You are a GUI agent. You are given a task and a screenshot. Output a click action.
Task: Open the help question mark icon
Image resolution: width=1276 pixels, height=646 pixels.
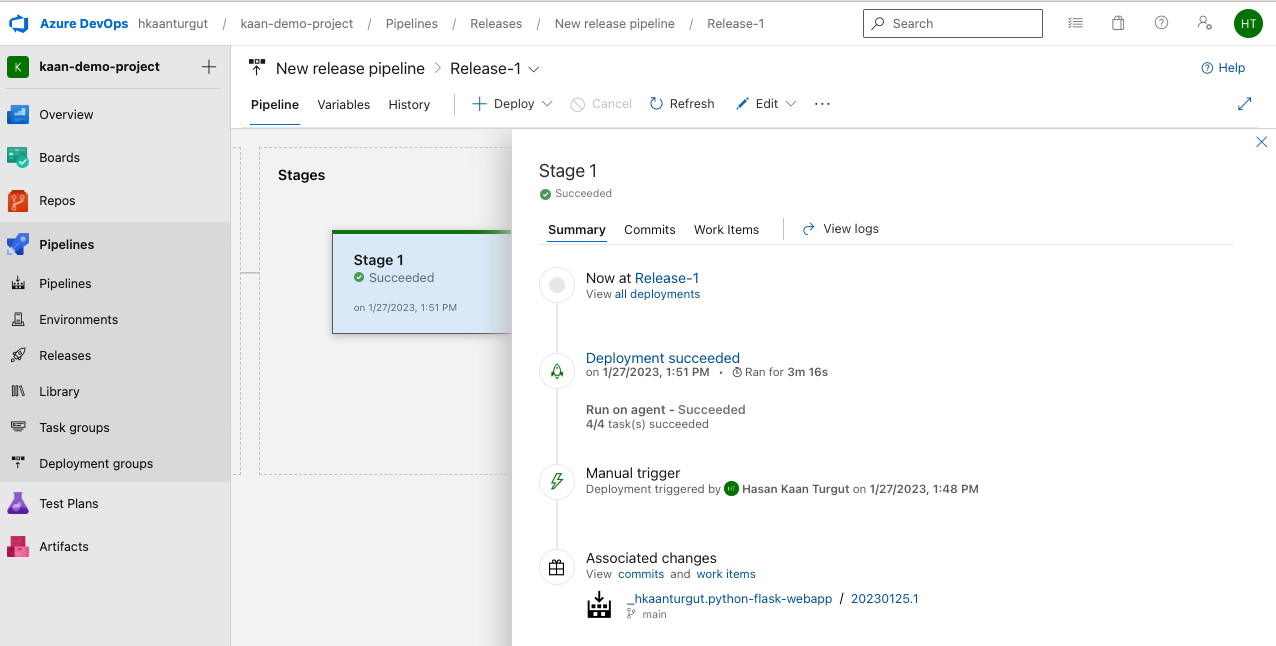click(x=1161, y=23)
